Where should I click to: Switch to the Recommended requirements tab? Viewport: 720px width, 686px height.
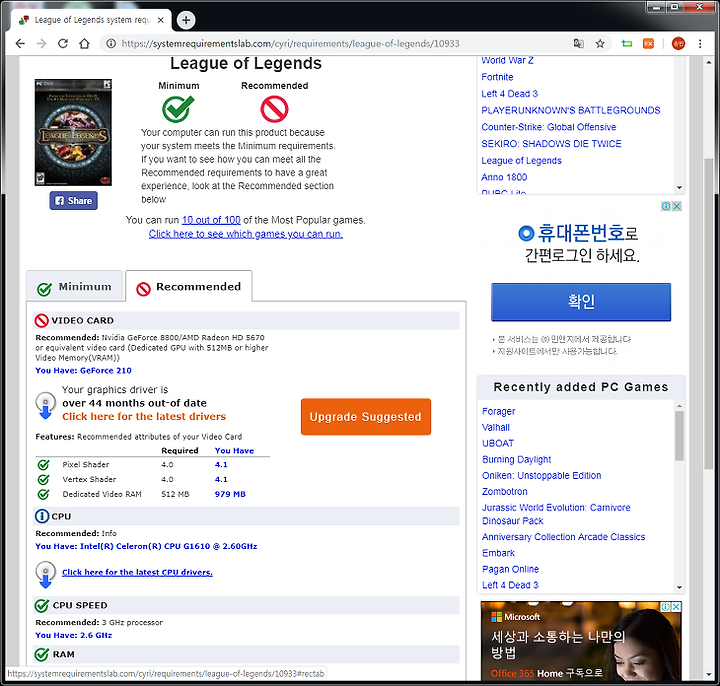click(x=189, y=286)
